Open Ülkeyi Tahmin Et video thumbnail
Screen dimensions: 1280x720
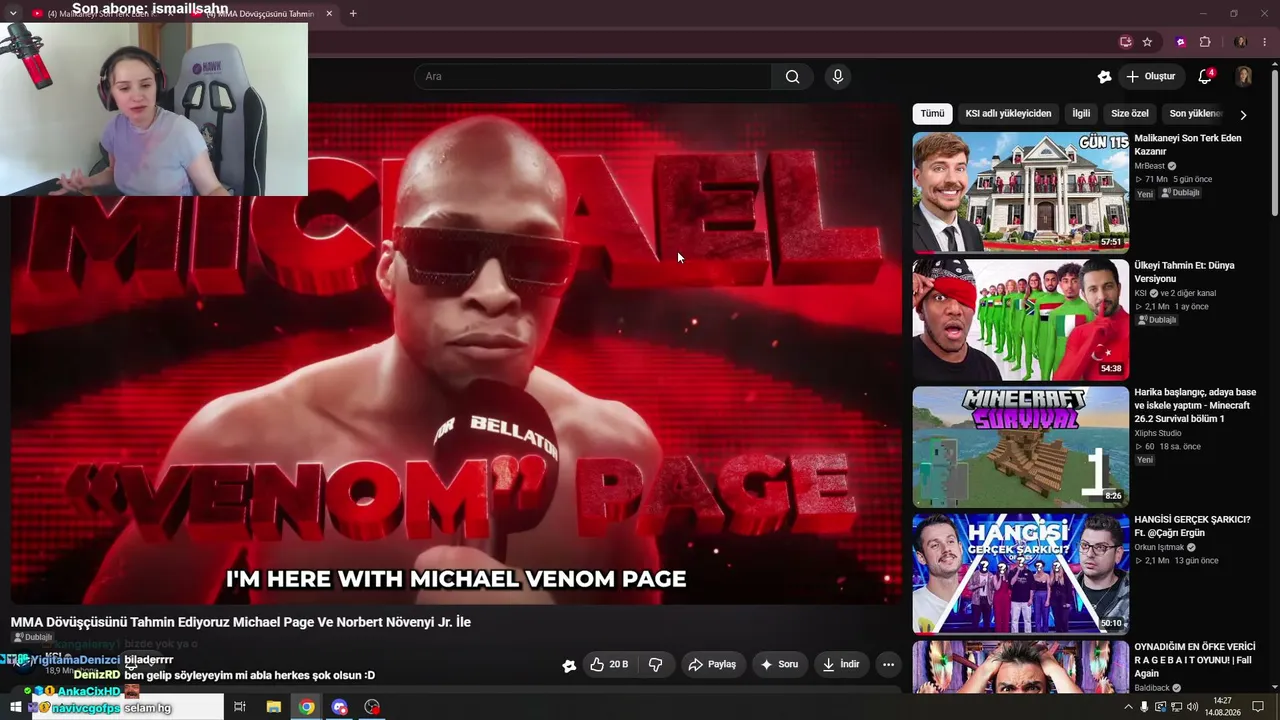[x=1020, y=320]
